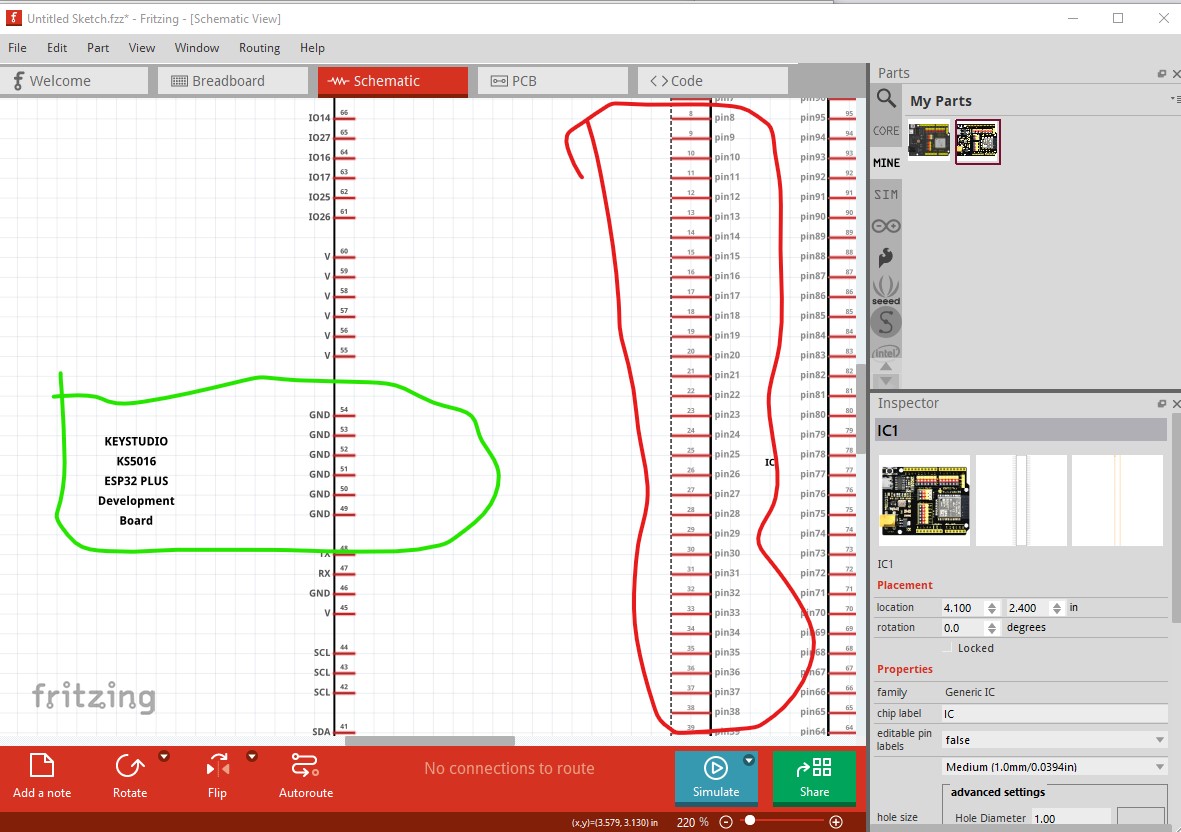Open the Arduino parts bin icon
The image size is (1181, 832).
point(886,226)
